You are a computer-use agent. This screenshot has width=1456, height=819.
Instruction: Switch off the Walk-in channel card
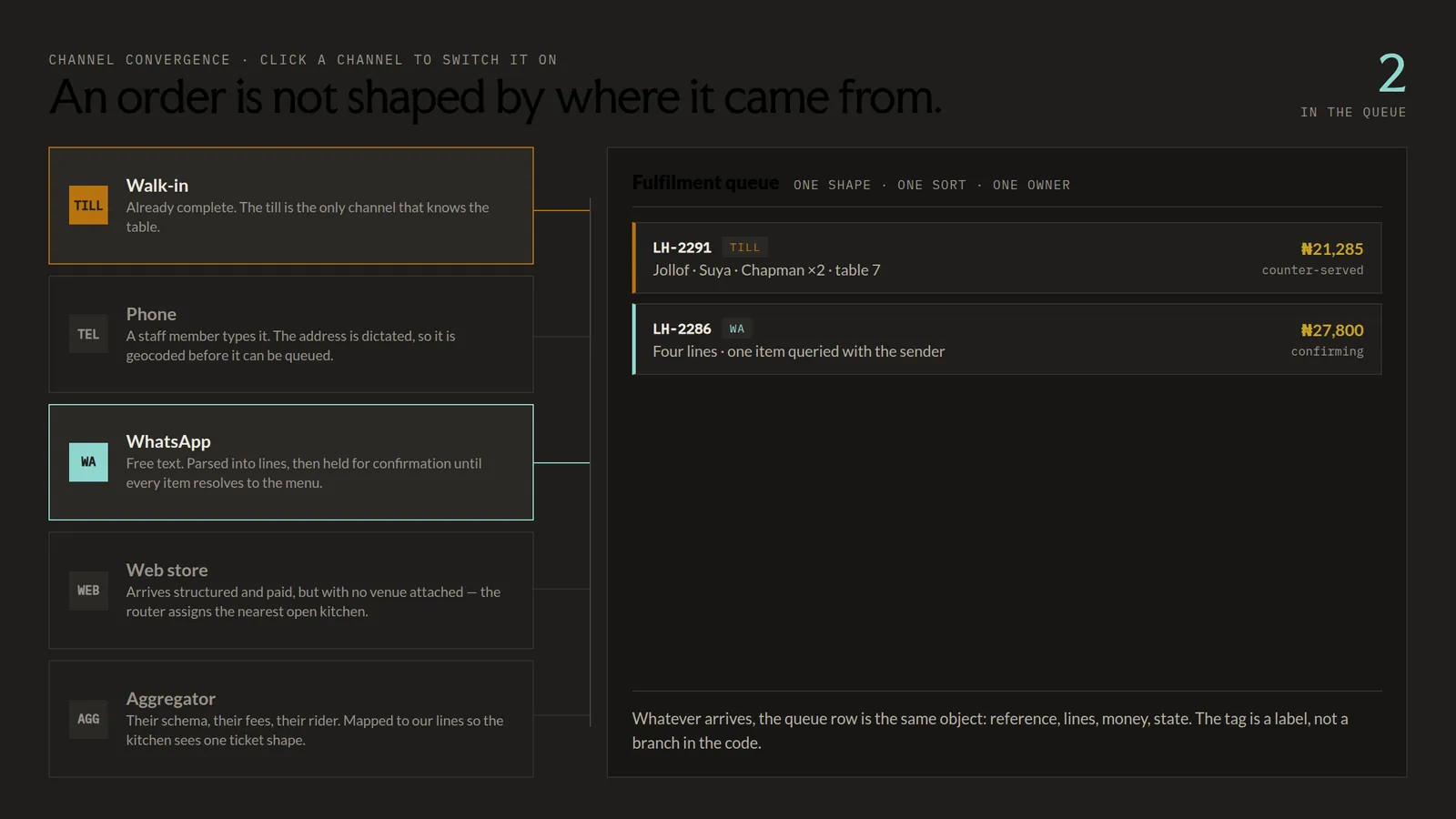[x=291, y=206]
